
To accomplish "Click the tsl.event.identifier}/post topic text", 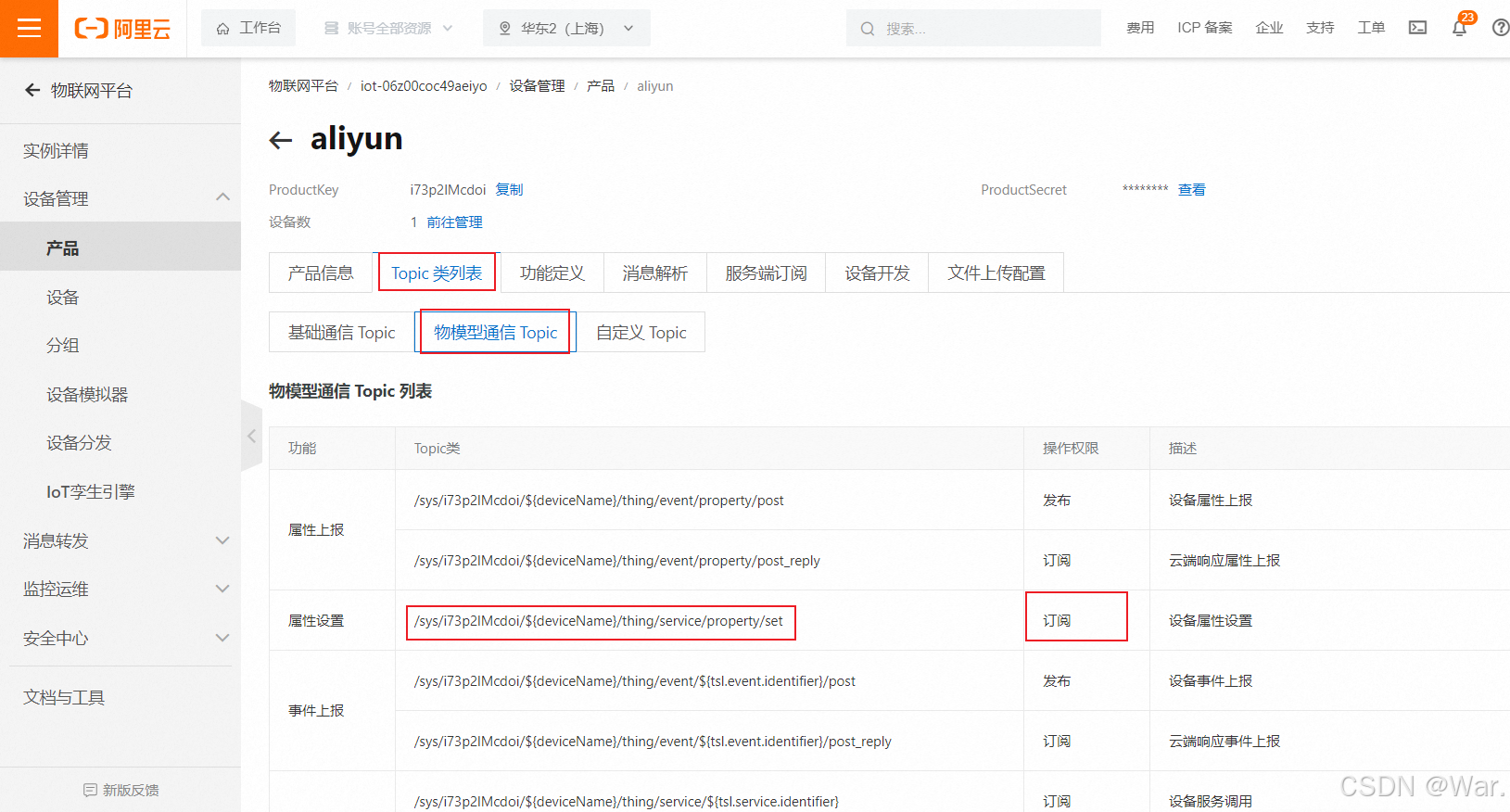I will tap(635, 681).
